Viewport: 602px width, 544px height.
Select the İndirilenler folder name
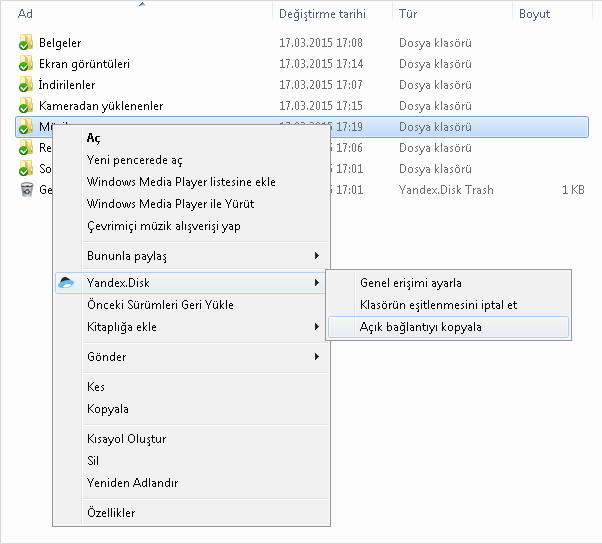click(x=67, y=84)
